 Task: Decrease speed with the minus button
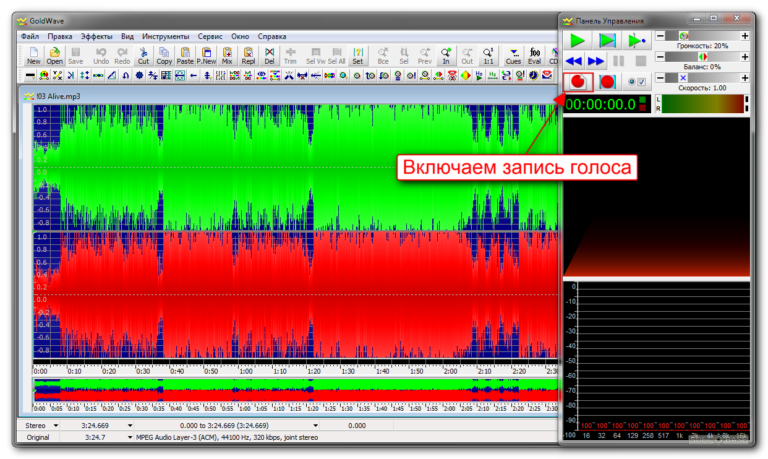(x=660, y=77)
